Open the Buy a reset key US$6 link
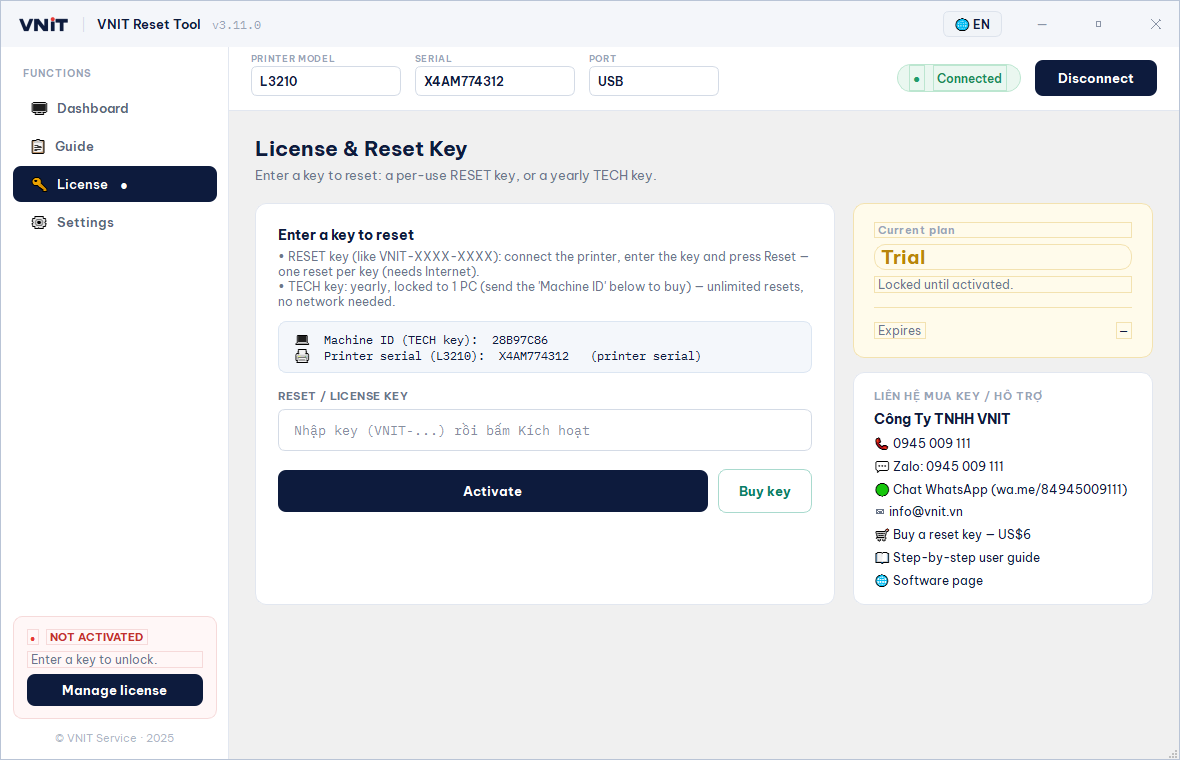 click(962, 535)
